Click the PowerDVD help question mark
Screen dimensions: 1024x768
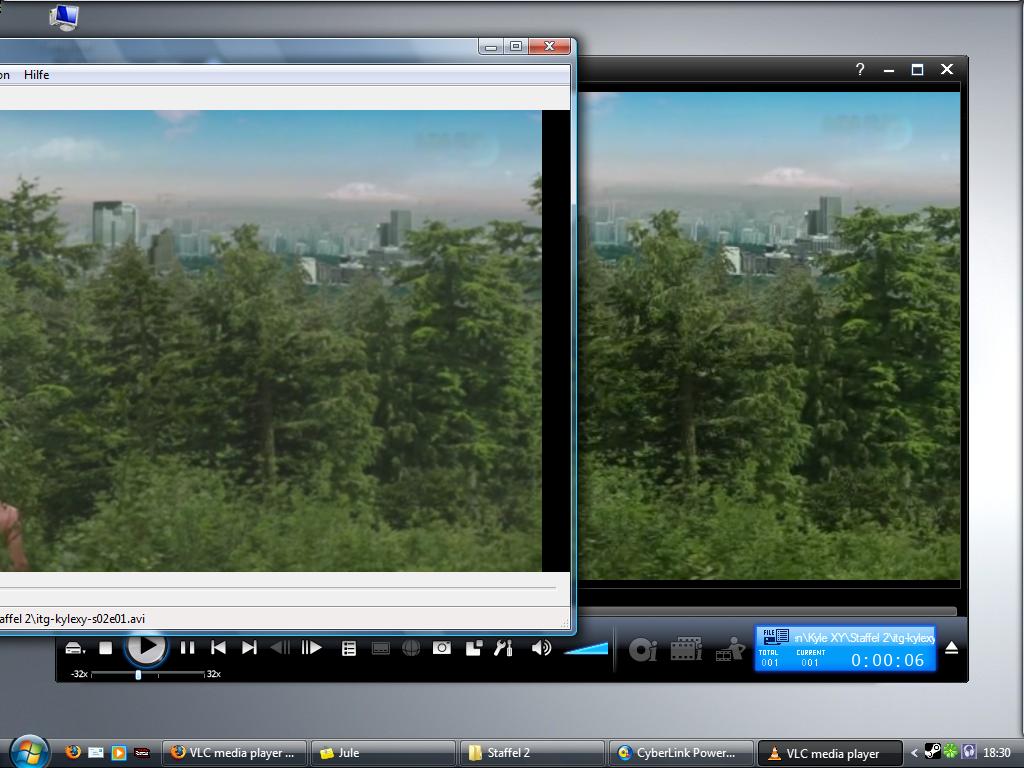click(860, 69)
